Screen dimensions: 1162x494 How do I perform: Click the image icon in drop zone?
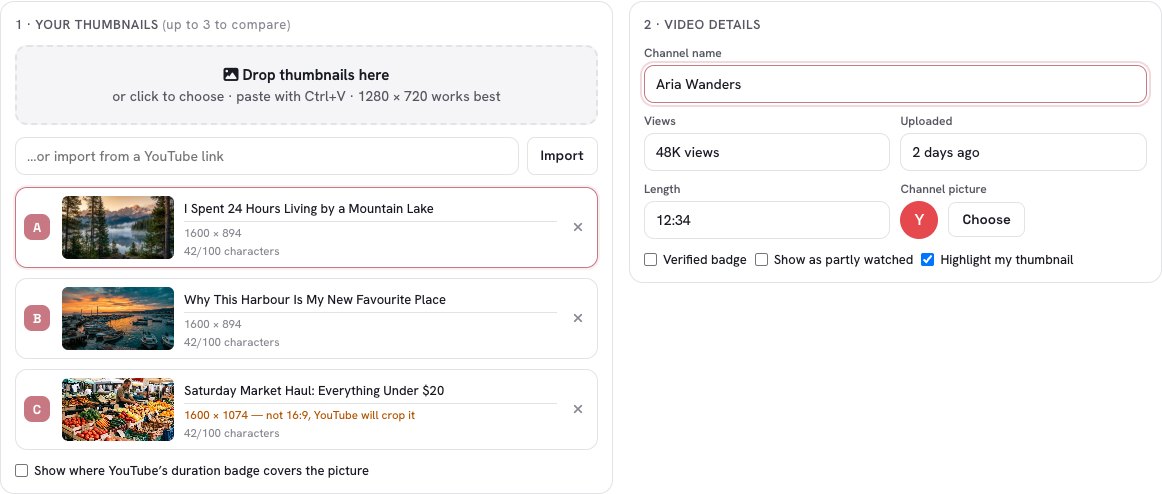coord(230,75)
